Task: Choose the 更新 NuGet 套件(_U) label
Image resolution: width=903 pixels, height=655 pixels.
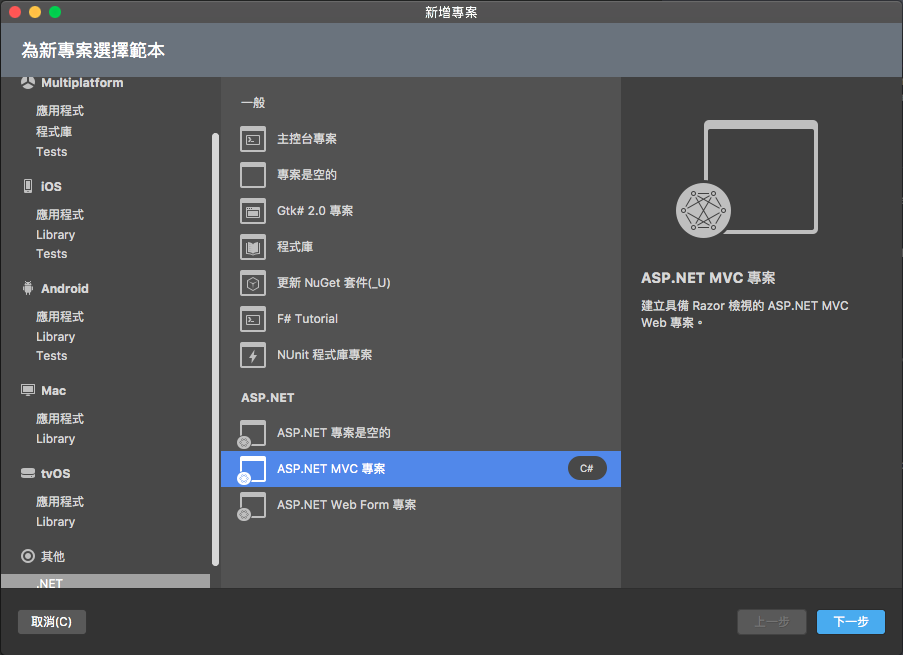Action: 334,283
